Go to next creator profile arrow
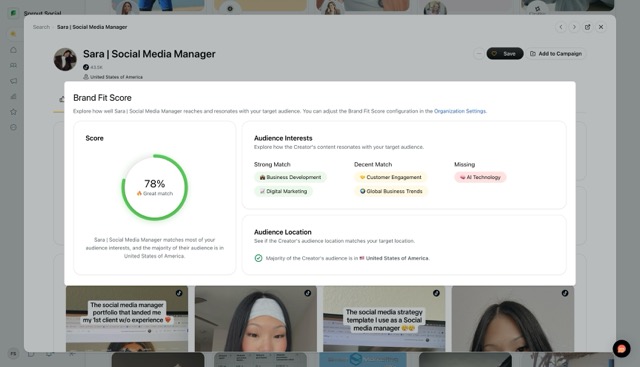 coord(574,27)
